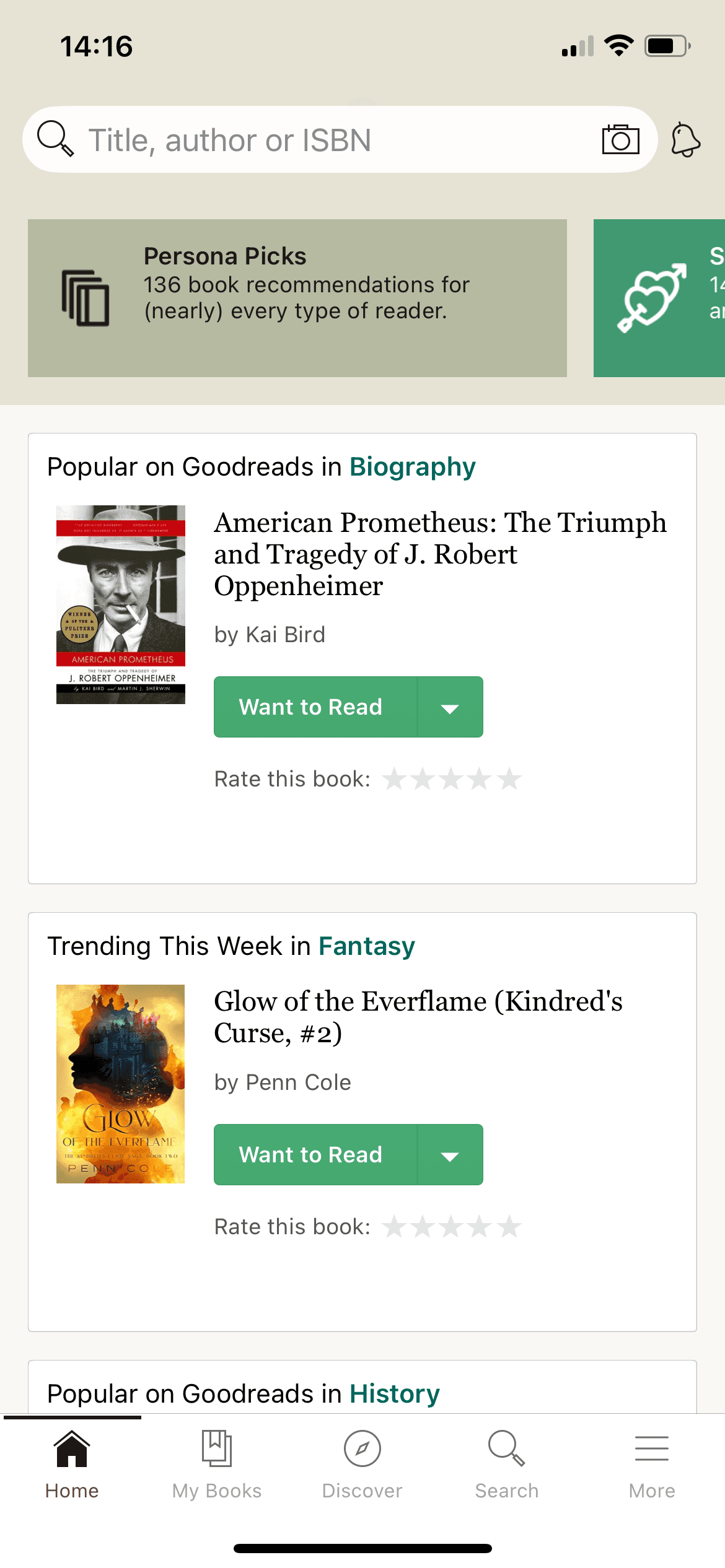Tap the heart with arrow icon card

(652, 298)
